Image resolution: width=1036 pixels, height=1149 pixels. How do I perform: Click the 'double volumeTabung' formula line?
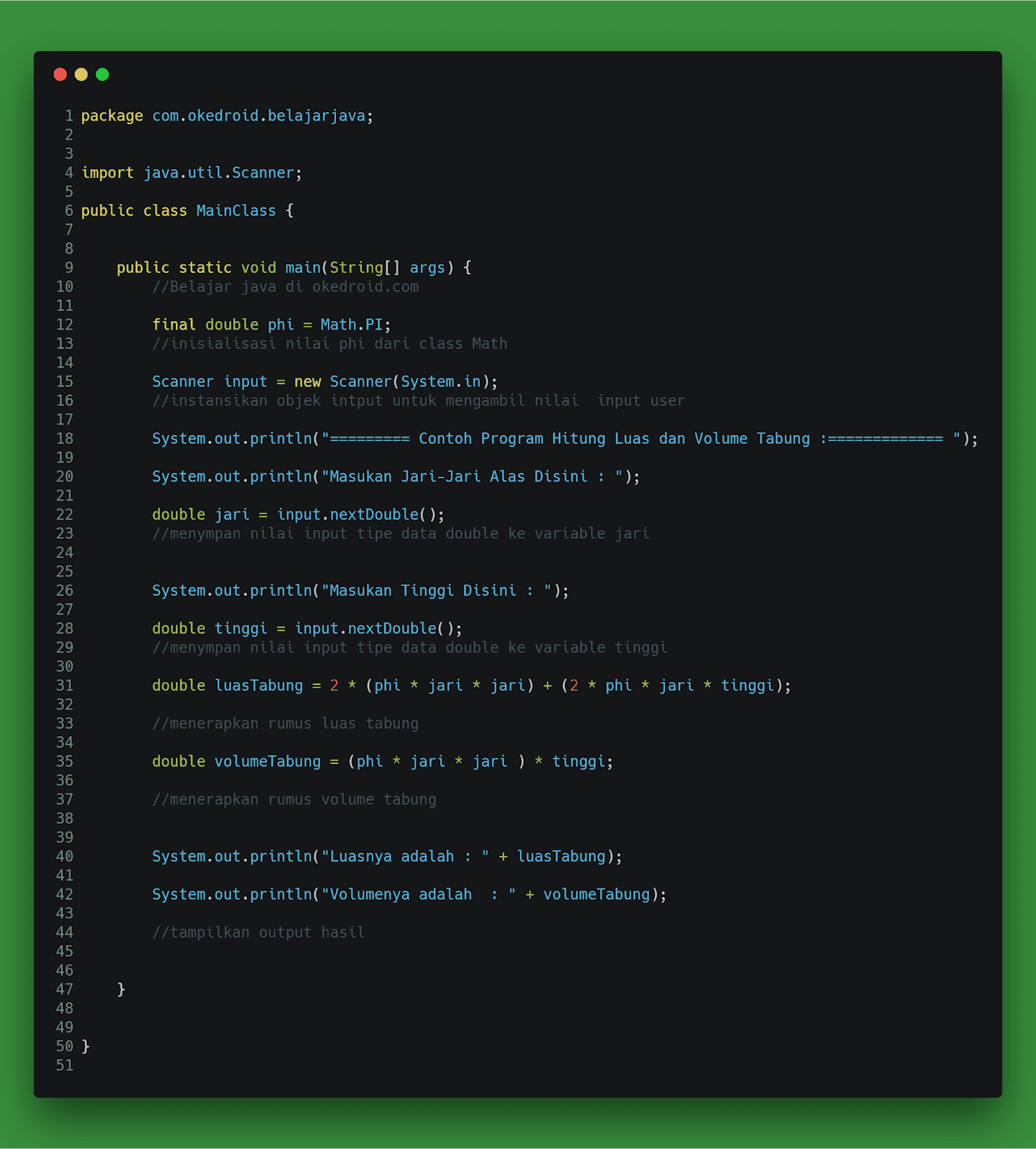click(383, 762)
